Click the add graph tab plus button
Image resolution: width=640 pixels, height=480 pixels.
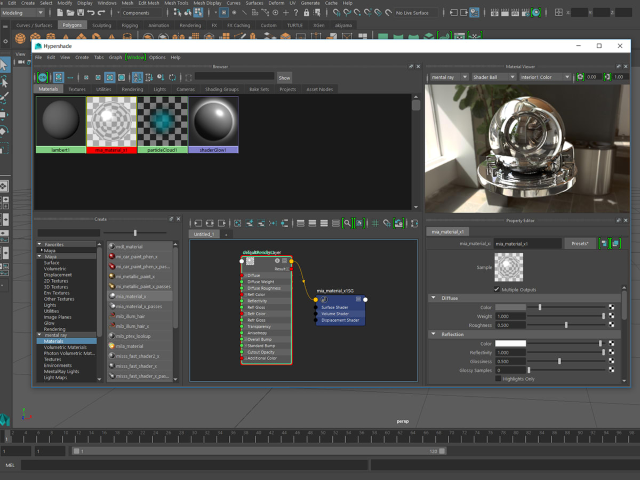226,234
